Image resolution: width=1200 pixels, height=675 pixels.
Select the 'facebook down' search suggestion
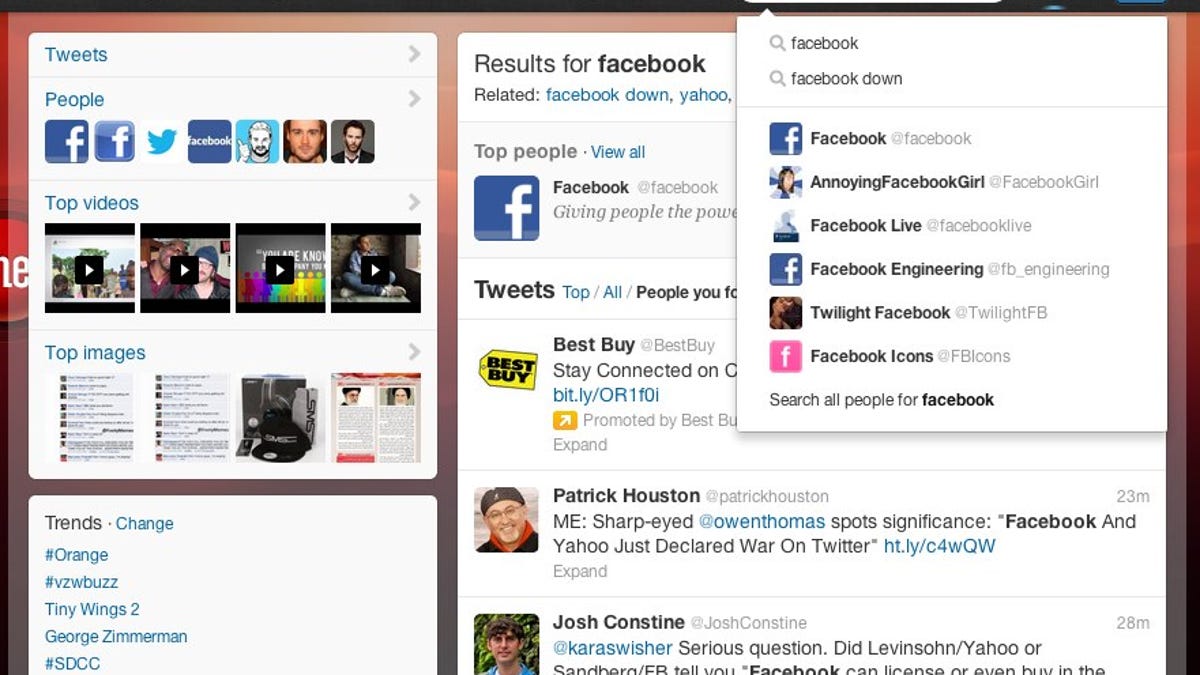846,79
